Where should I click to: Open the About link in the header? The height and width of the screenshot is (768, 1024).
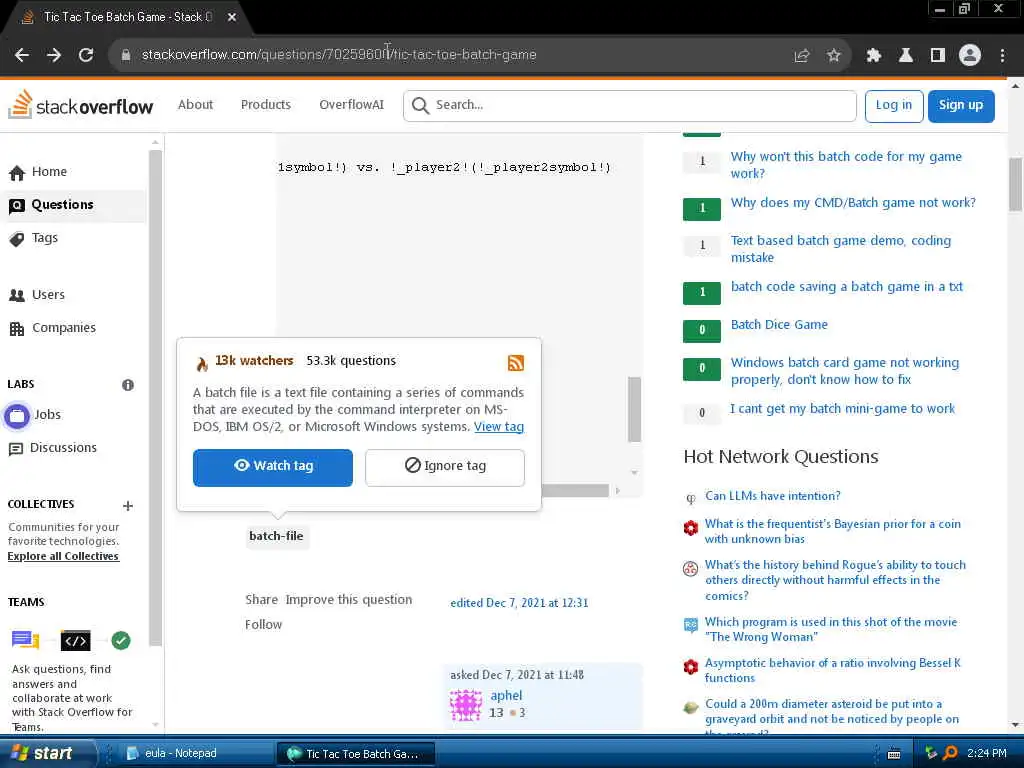pyautogui.click(x=195, y=104)
